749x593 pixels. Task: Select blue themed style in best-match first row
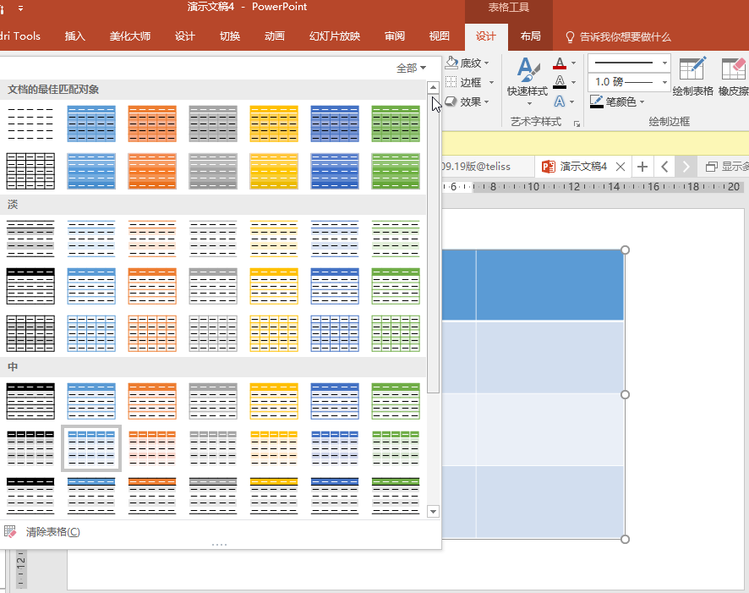tap(91, 124)
